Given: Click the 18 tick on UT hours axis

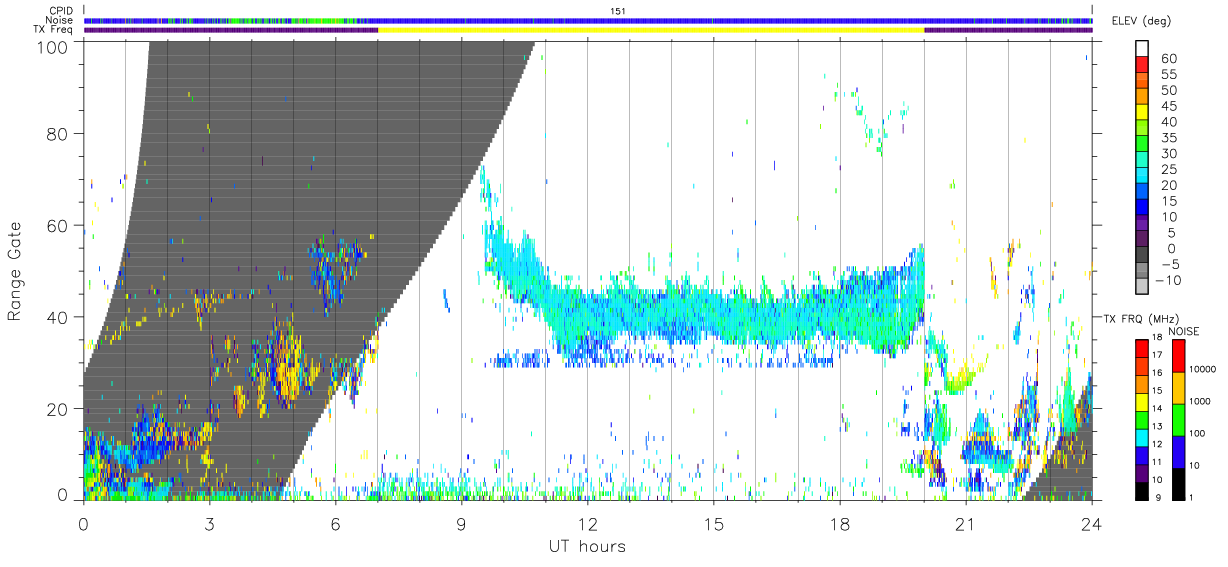Looking at the screenshot, I should pyautogui.click(x=839, y=524).
